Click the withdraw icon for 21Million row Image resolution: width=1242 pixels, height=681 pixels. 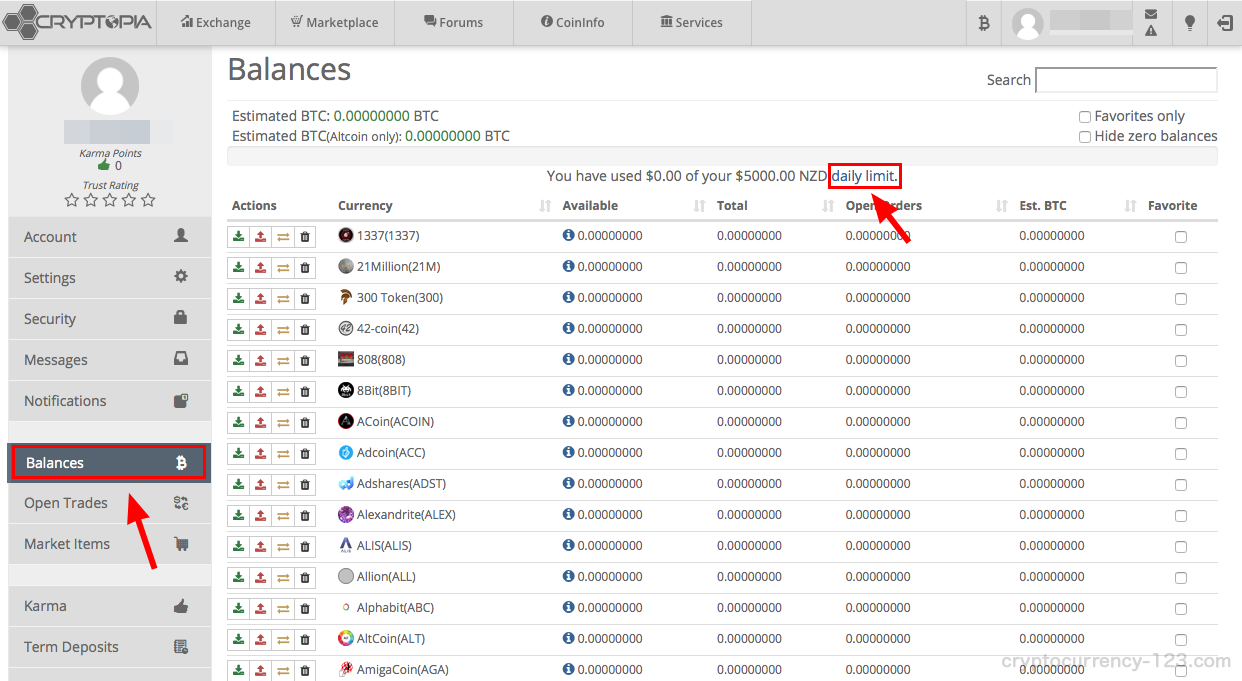(260, 268)
